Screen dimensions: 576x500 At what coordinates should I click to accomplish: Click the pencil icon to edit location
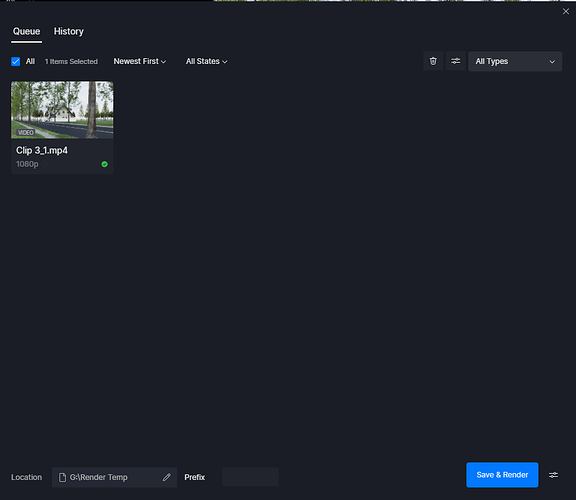[167, 477]
